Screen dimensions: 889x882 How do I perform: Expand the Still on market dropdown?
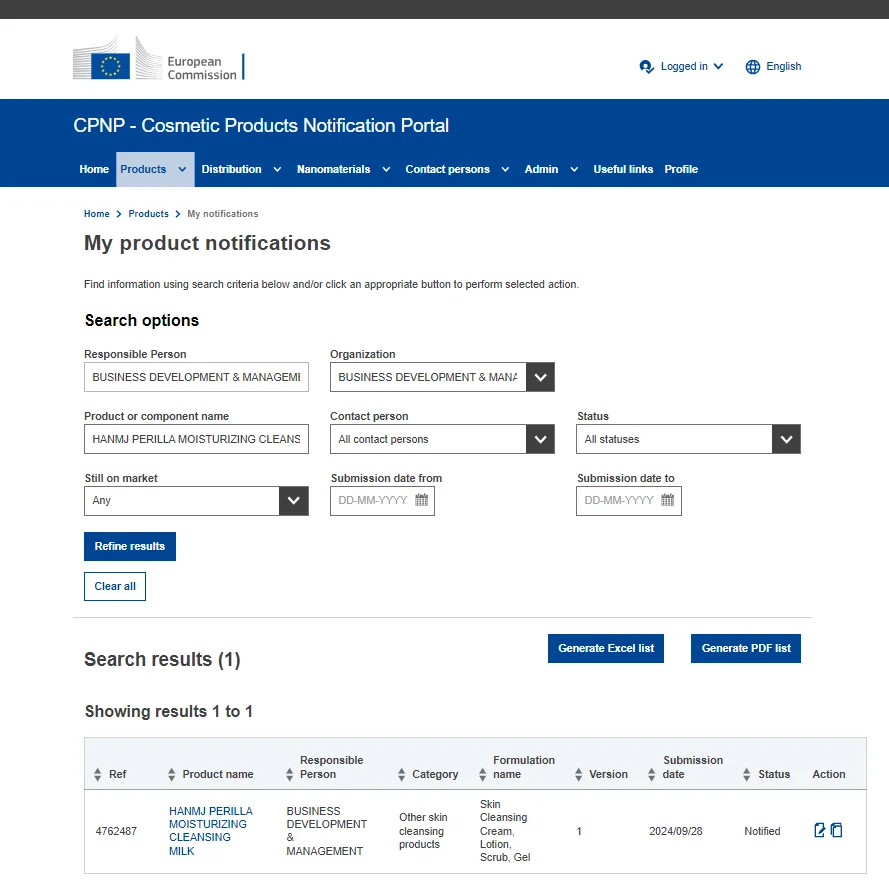[x=294, y=500]
